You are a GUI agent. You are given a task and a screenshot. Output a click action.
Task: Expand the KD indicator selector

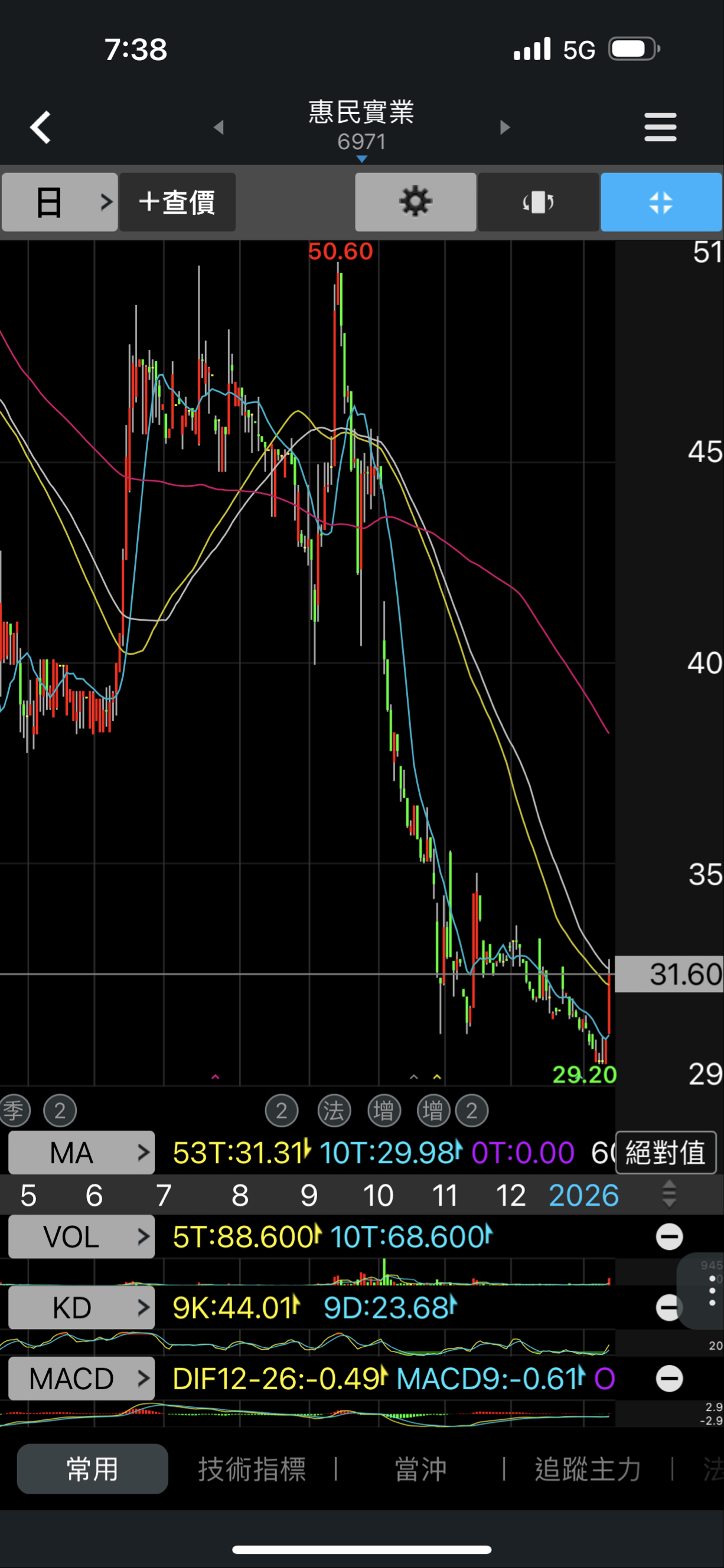pos(81,1307)
